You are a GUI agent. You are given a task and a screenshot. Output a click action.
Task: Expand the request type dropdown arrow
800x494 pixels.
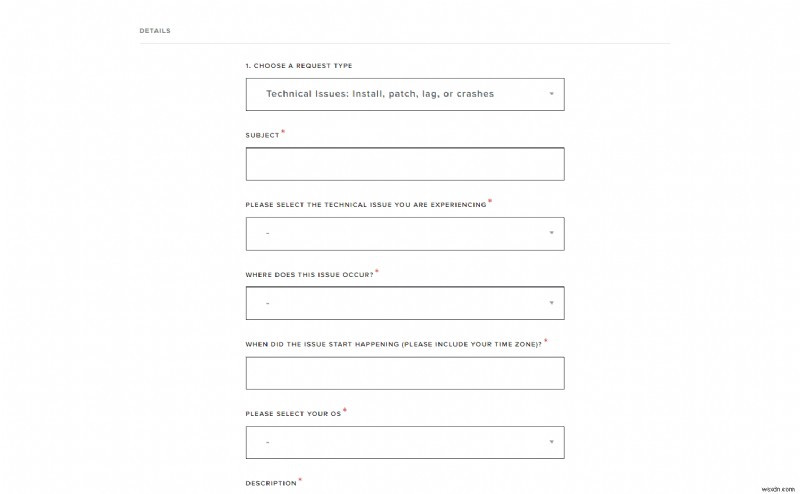coord(551,94)
